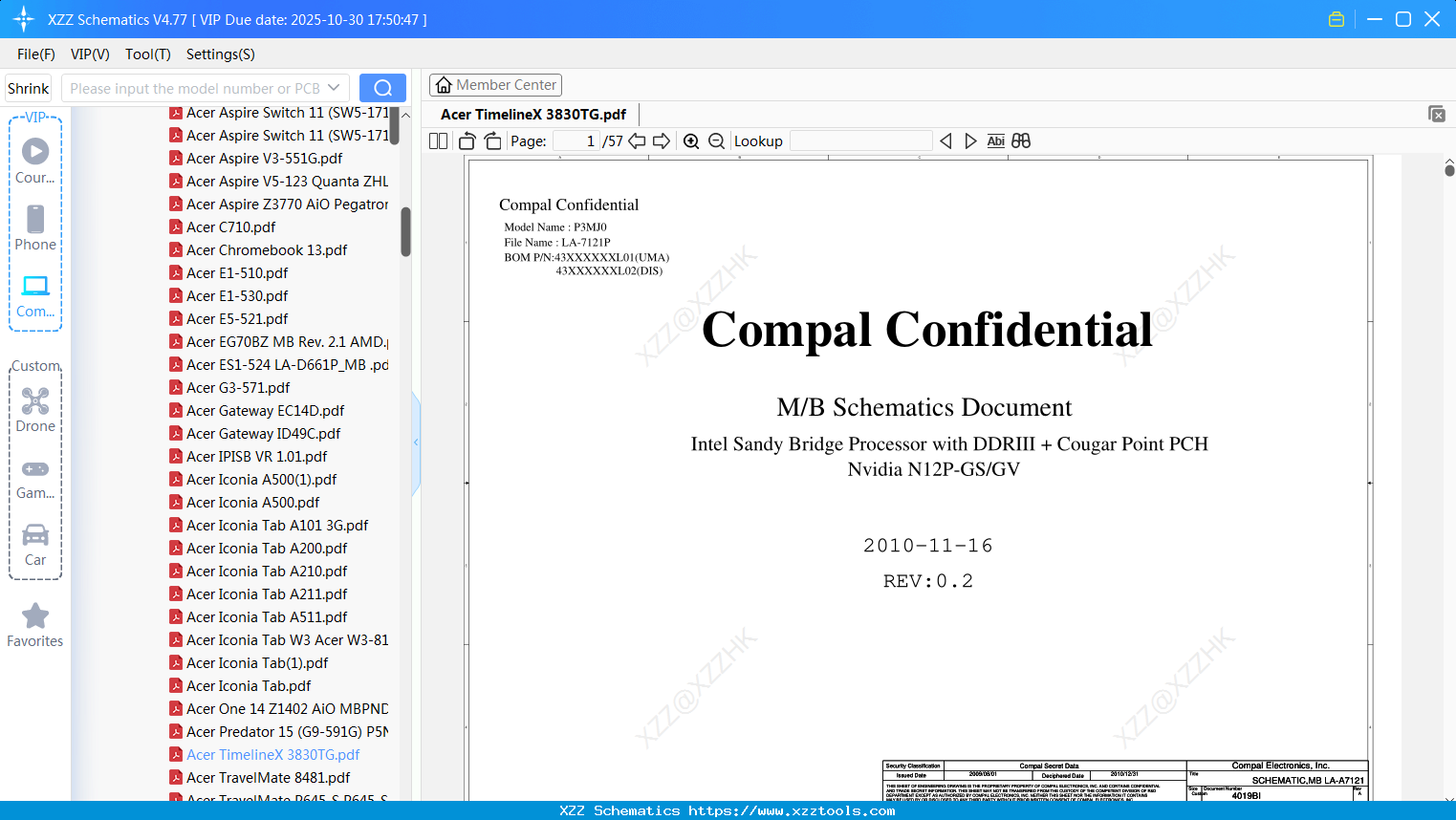Open Acer E1-530.pdf

[x=237, y=296]
